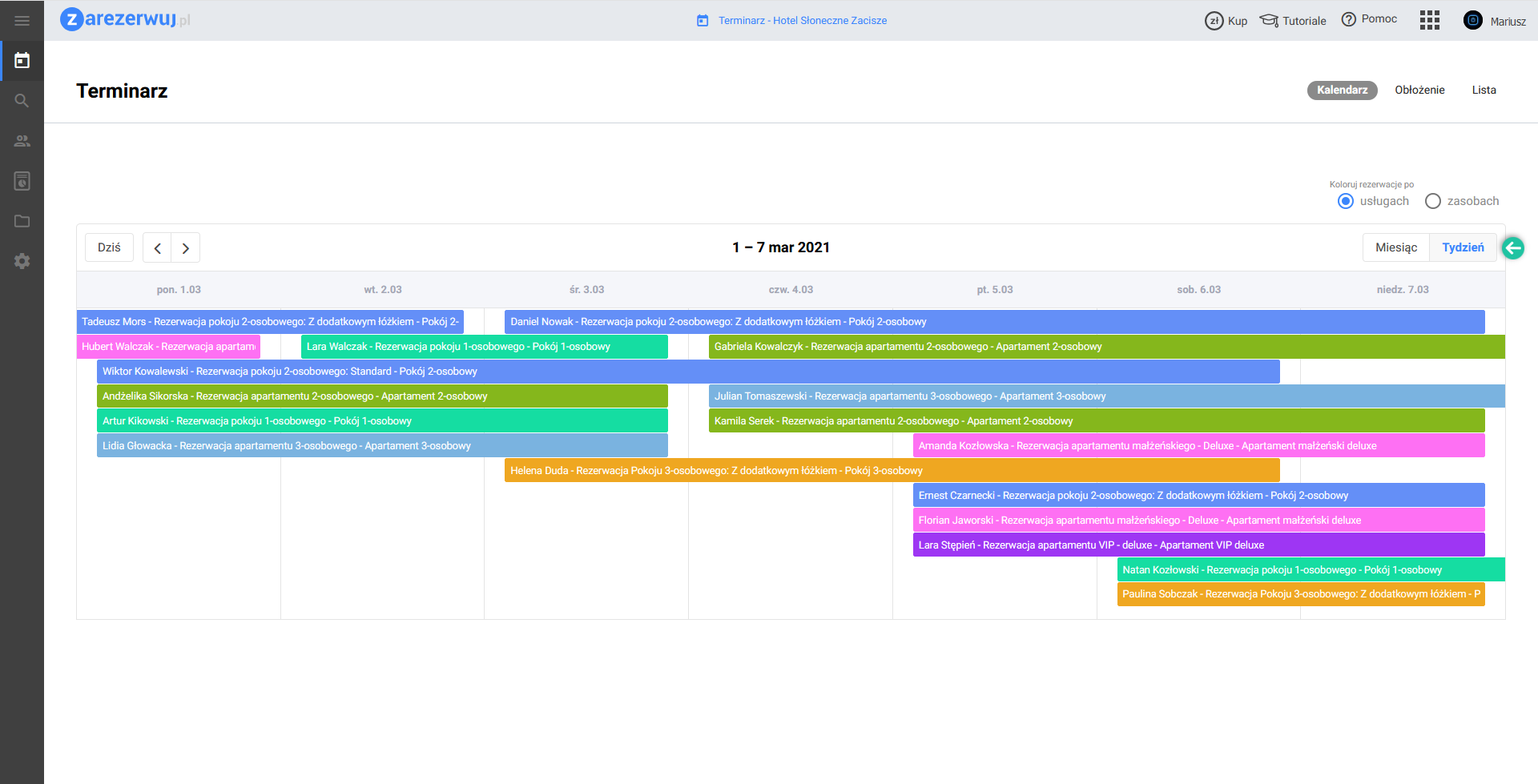Go to the previous week with left chevron
1538x784 pixels.
click(158, 248)
